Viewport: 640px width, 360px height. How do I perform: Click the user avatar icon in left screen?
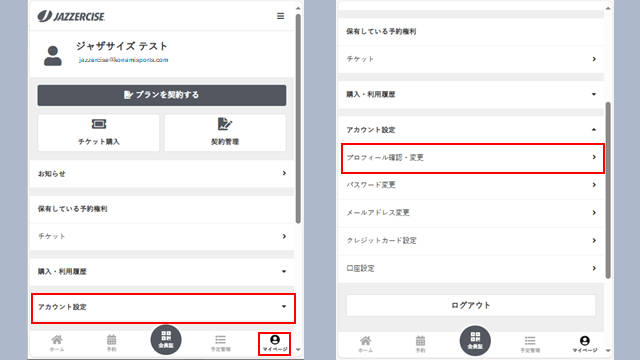point(53,56)
